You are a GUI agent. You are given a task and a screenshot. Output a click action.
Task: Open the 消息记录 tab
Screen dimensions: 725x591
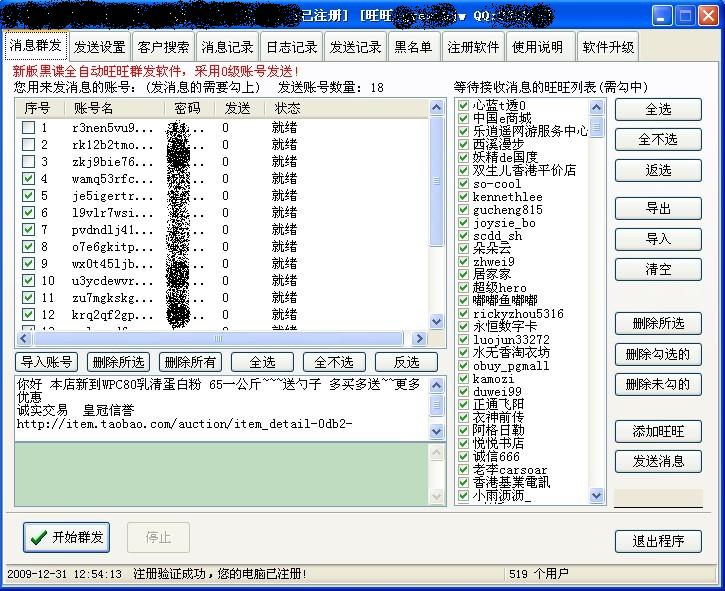click(227, 47)
